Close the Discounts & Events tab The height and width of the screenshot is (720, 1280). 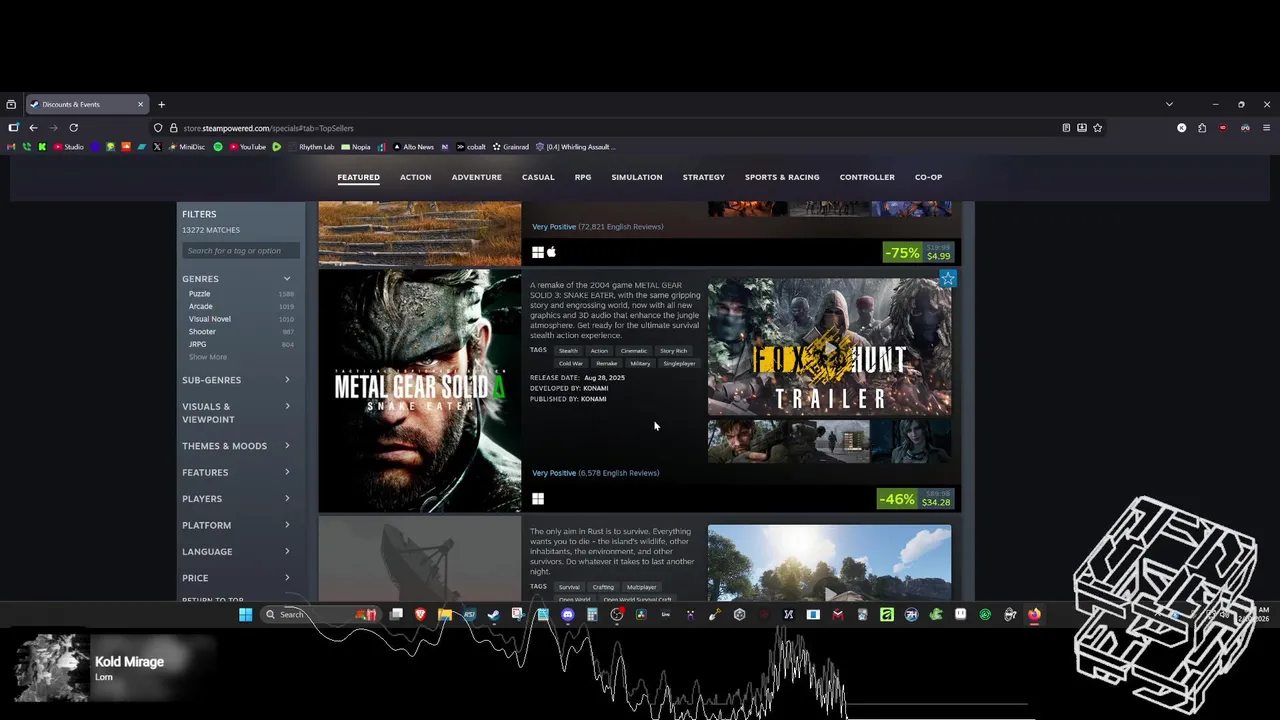tap(140, 104)
